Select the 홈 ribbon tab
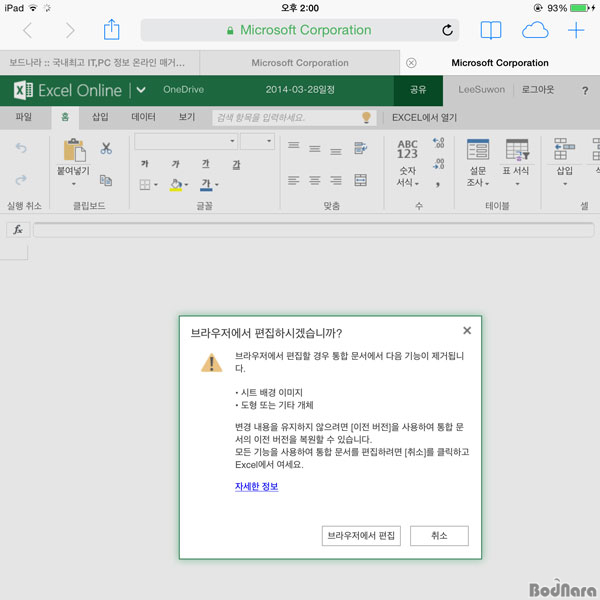 [x=65, y=117]
